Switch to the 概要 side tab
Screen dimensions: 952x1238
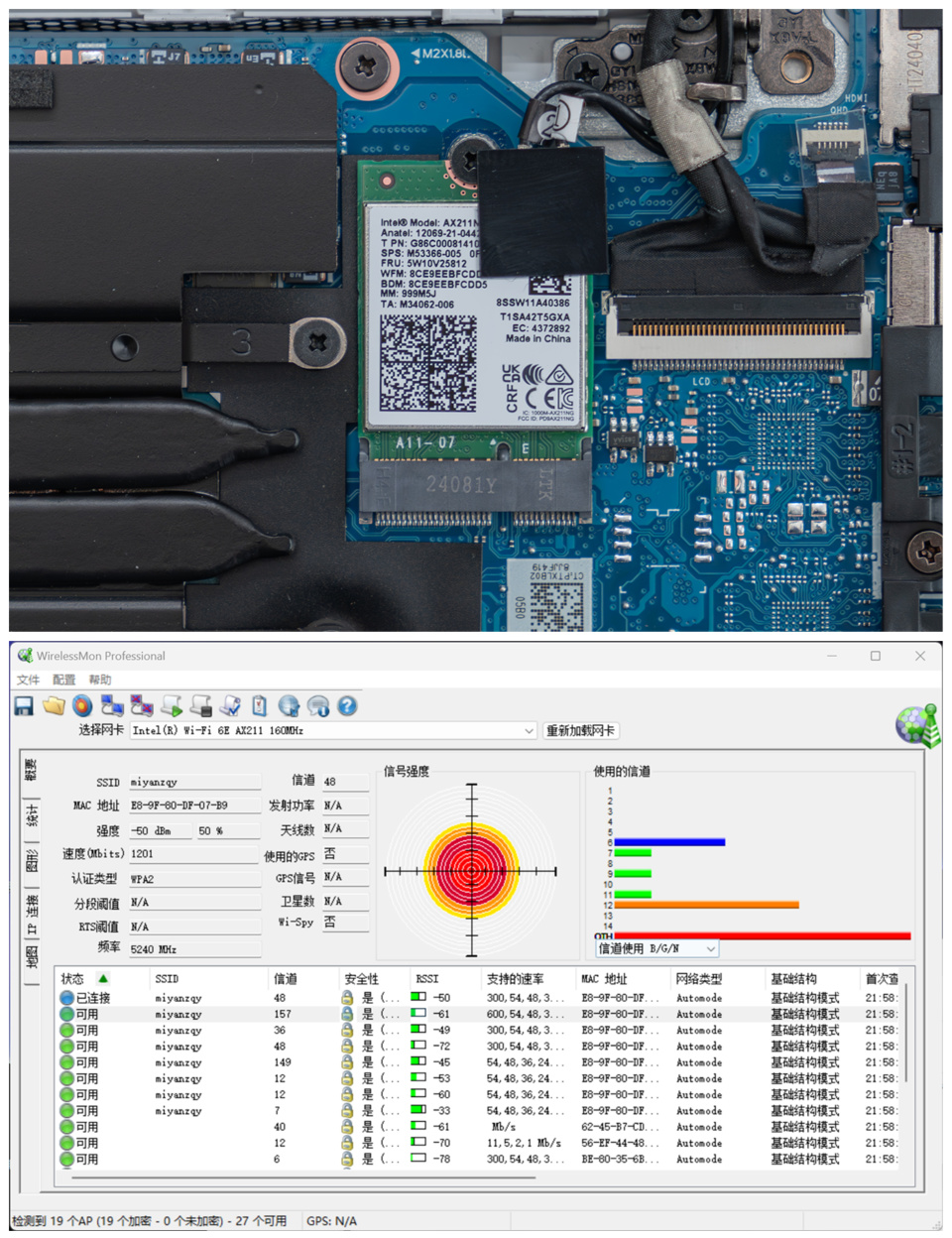click(31, 770)
